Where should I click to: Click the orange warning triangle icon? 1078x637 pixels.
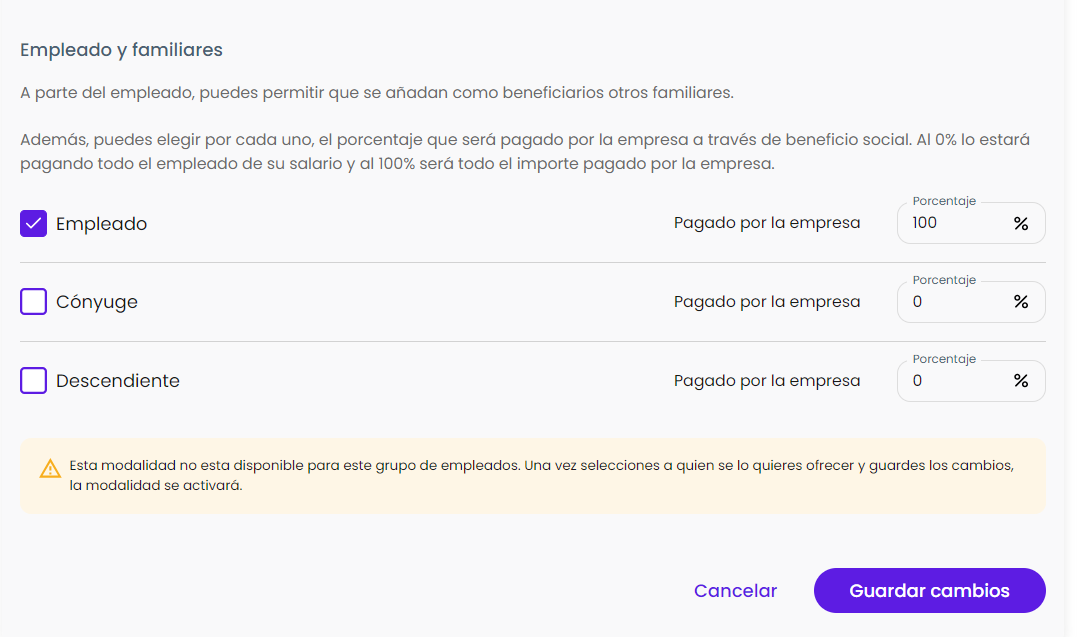tap(50, 468)
